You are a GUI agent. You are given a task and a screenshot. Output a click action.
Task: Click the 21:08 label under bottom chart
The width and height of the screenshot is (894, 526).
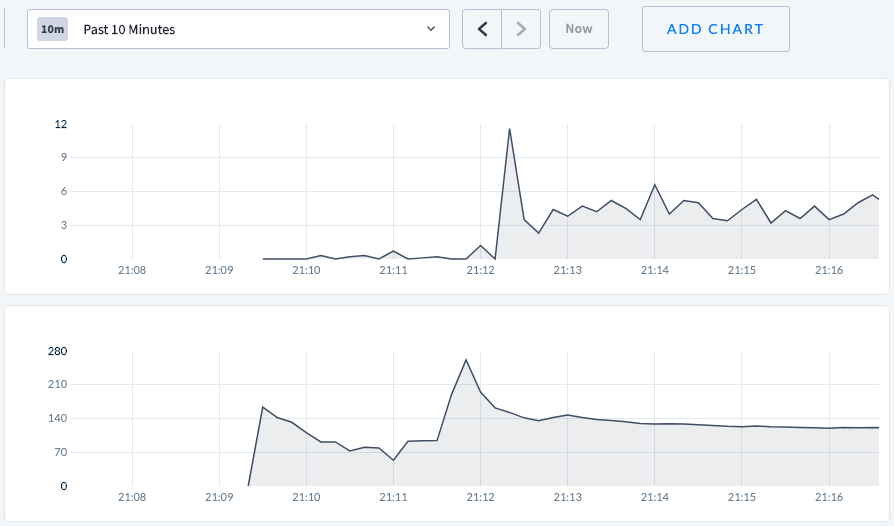pyautogui.click(x=132, y=497)
